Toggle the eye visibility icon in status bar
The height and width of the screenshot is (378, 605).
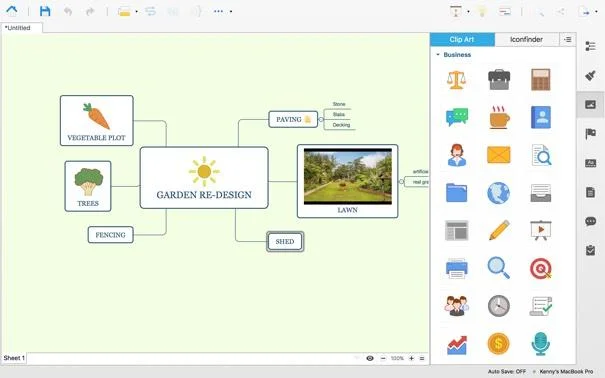pyautogui.click(x=370, y=358)
